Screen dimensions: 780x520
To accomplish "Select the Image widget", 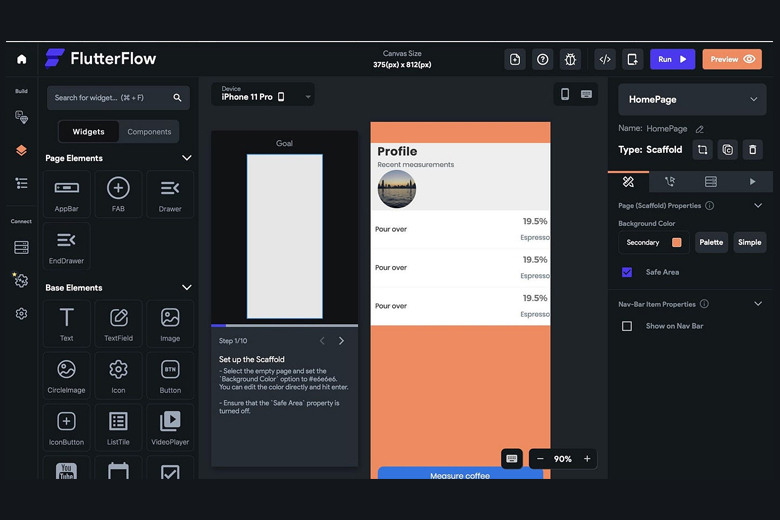I will pyautogui.click(x=170, y=323).
